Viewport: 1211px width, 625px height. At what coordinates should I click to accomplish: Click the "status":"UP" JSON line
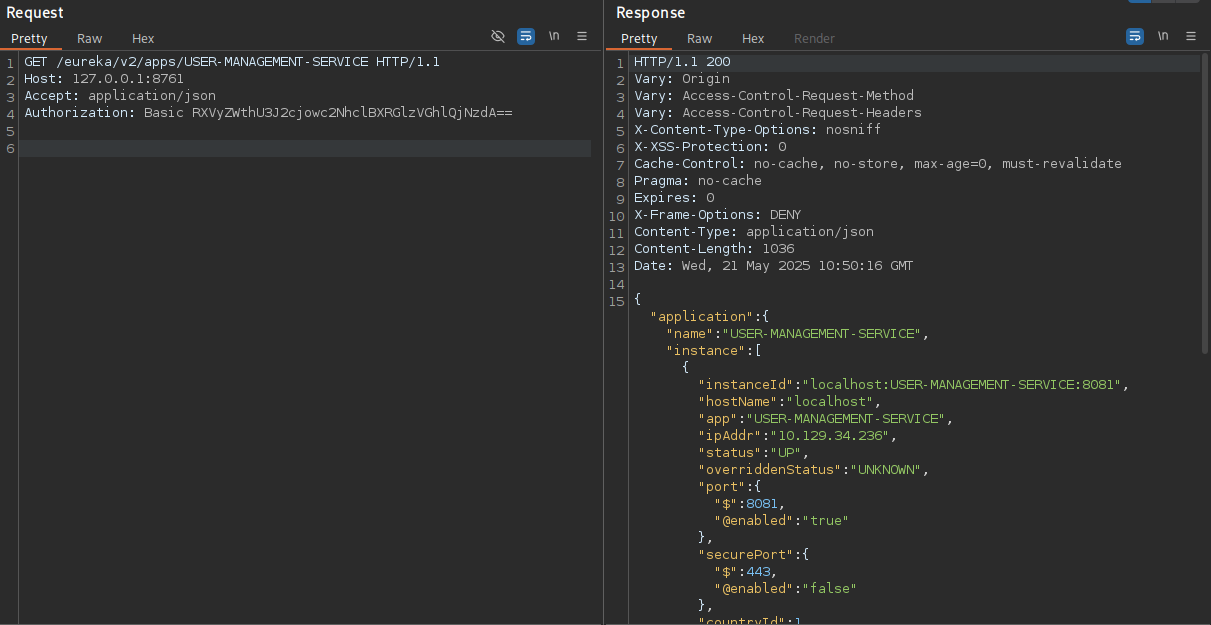click(752, 453)
